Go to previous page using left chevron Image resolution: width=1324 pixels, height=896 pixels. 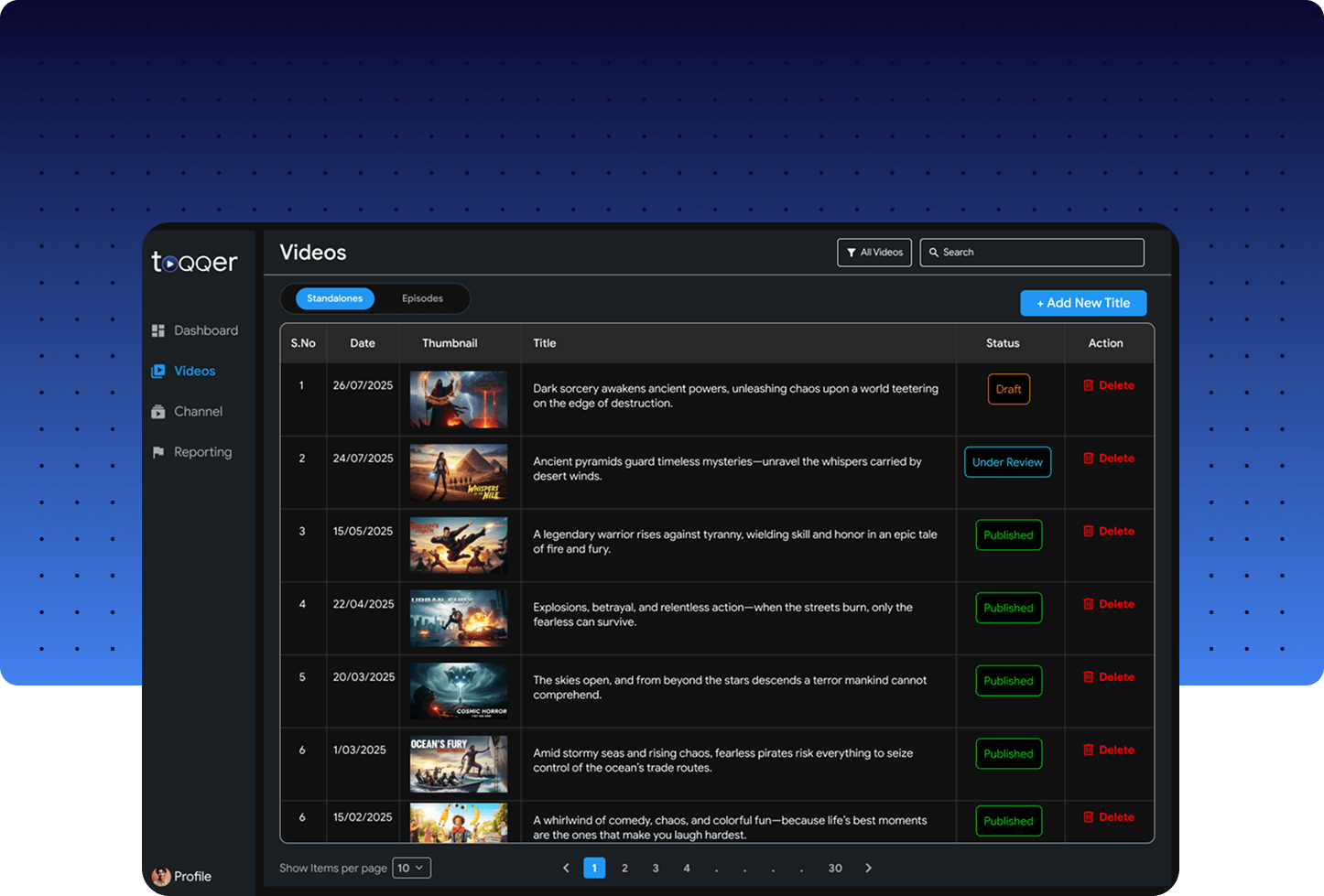point(566,868)
